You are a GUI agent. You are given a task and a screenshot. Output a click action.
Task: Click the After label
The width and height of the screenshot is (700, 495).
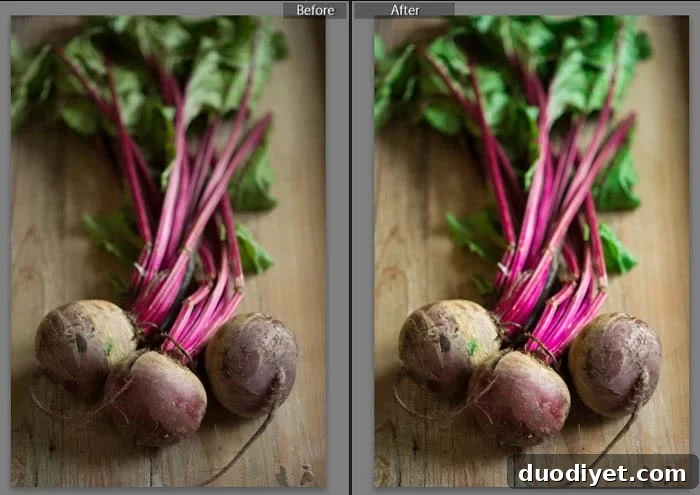pos(404,10)
